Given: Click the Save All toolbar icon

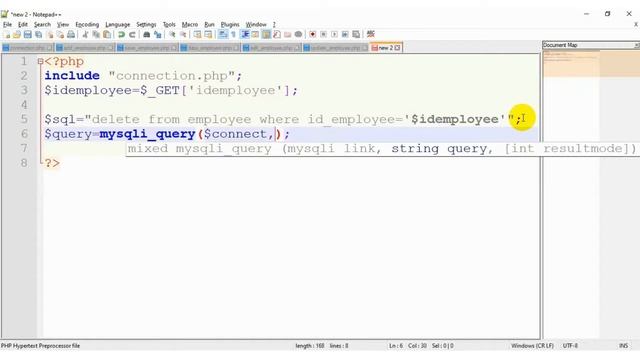Looking at the screenshot, I should pos(38,35).
